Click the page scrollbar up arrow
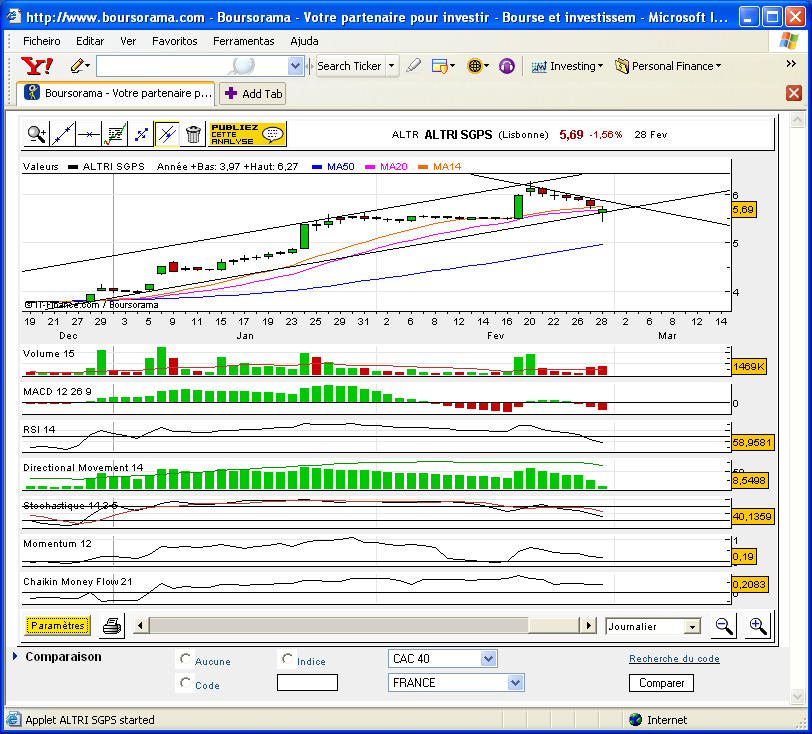 pyautogui.click(x=798, y=120)
